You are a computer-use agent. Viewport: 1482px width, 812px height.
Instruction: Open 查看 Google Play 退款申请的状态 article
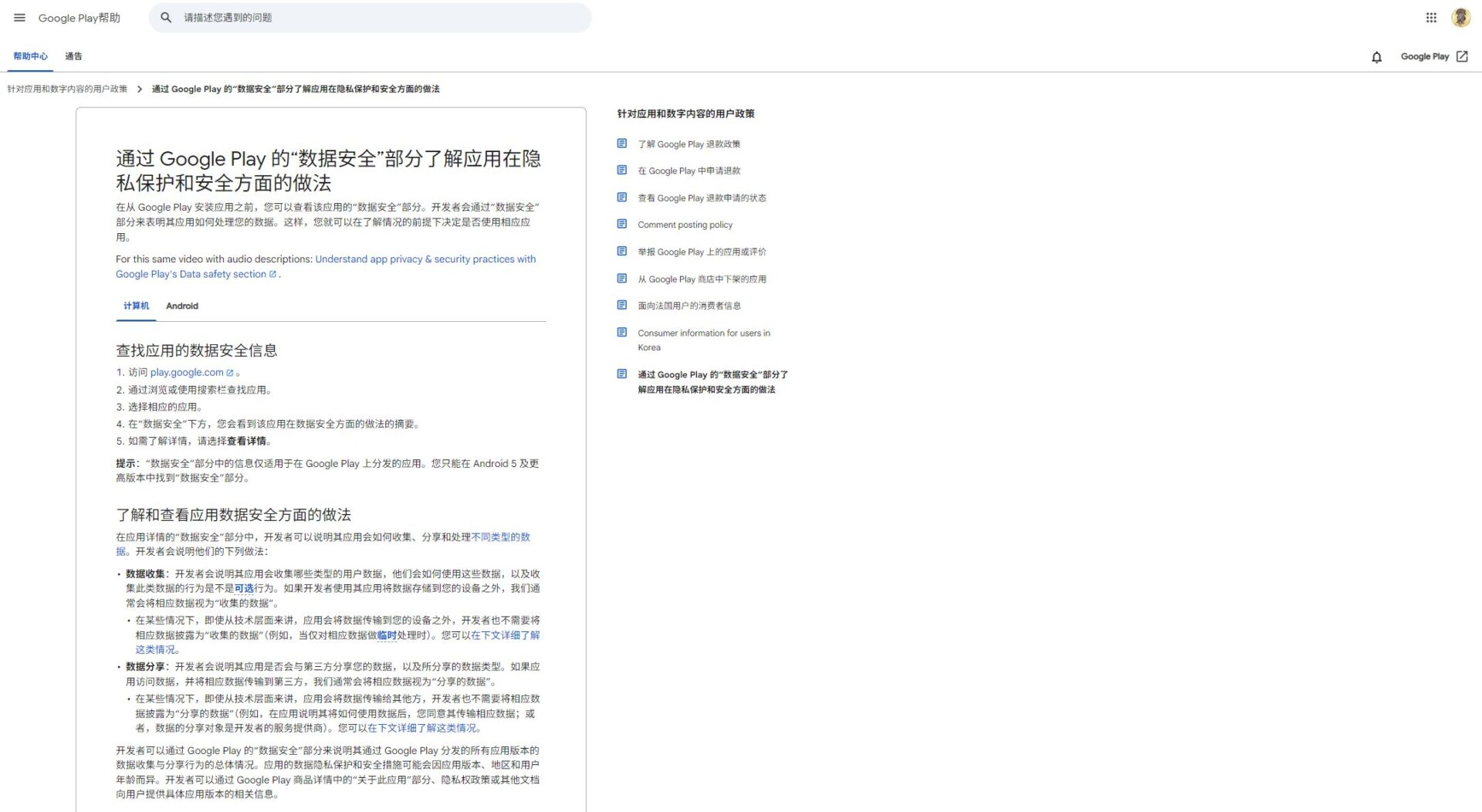[702, 198]
